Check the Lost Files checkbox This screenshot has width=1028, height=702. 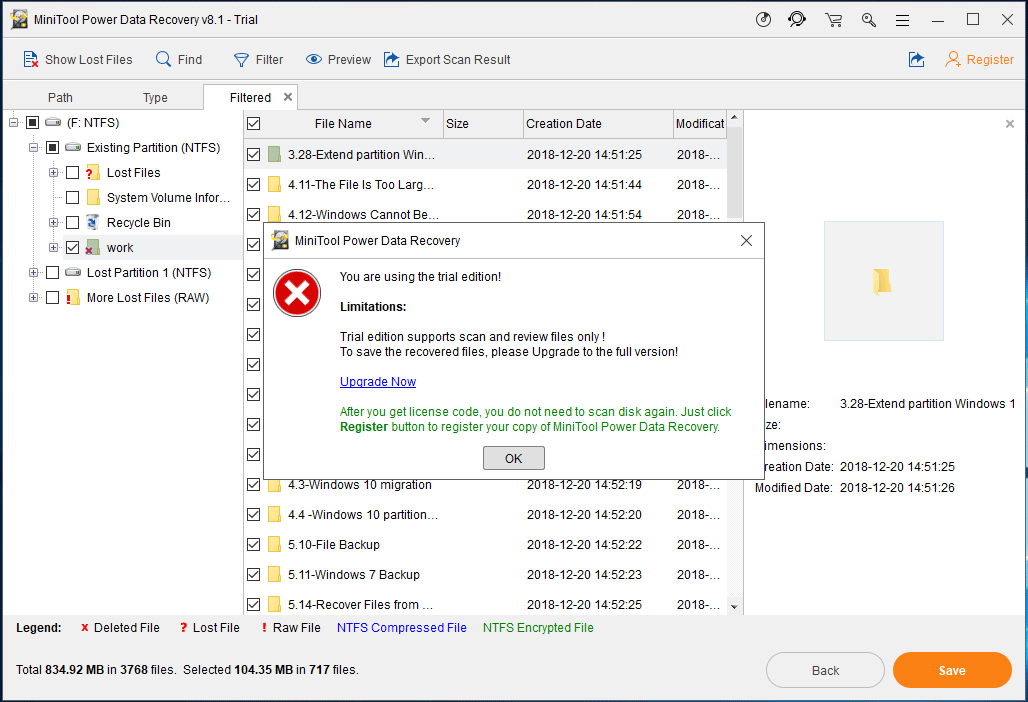click(x=71, y=172)
